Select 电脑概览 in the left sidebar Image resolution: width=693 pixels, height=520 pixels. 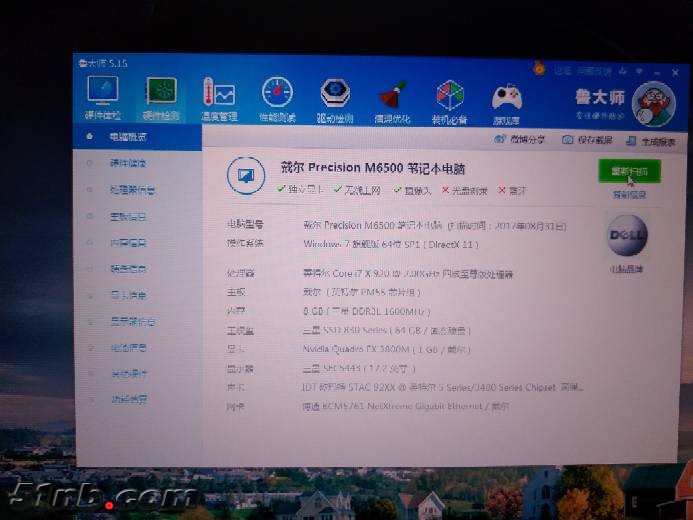128,137
